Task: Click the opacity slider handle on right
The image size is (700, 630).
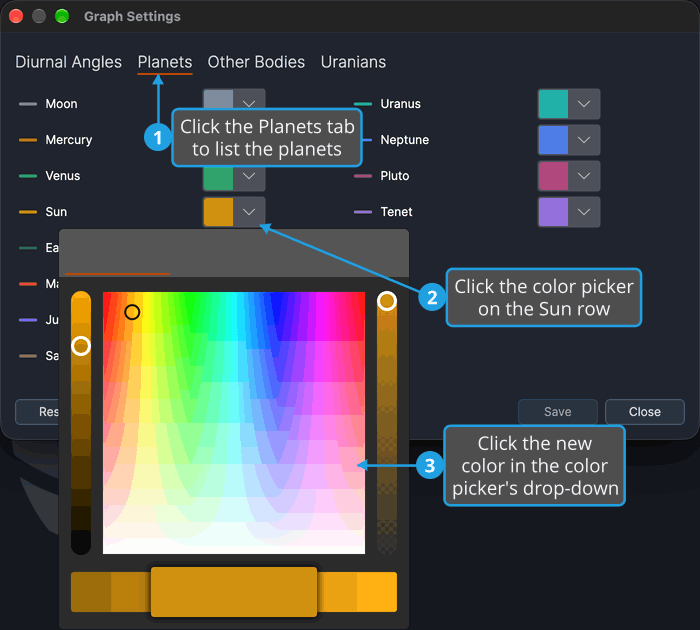Action: pyautogui.click(x=387, y=301)
